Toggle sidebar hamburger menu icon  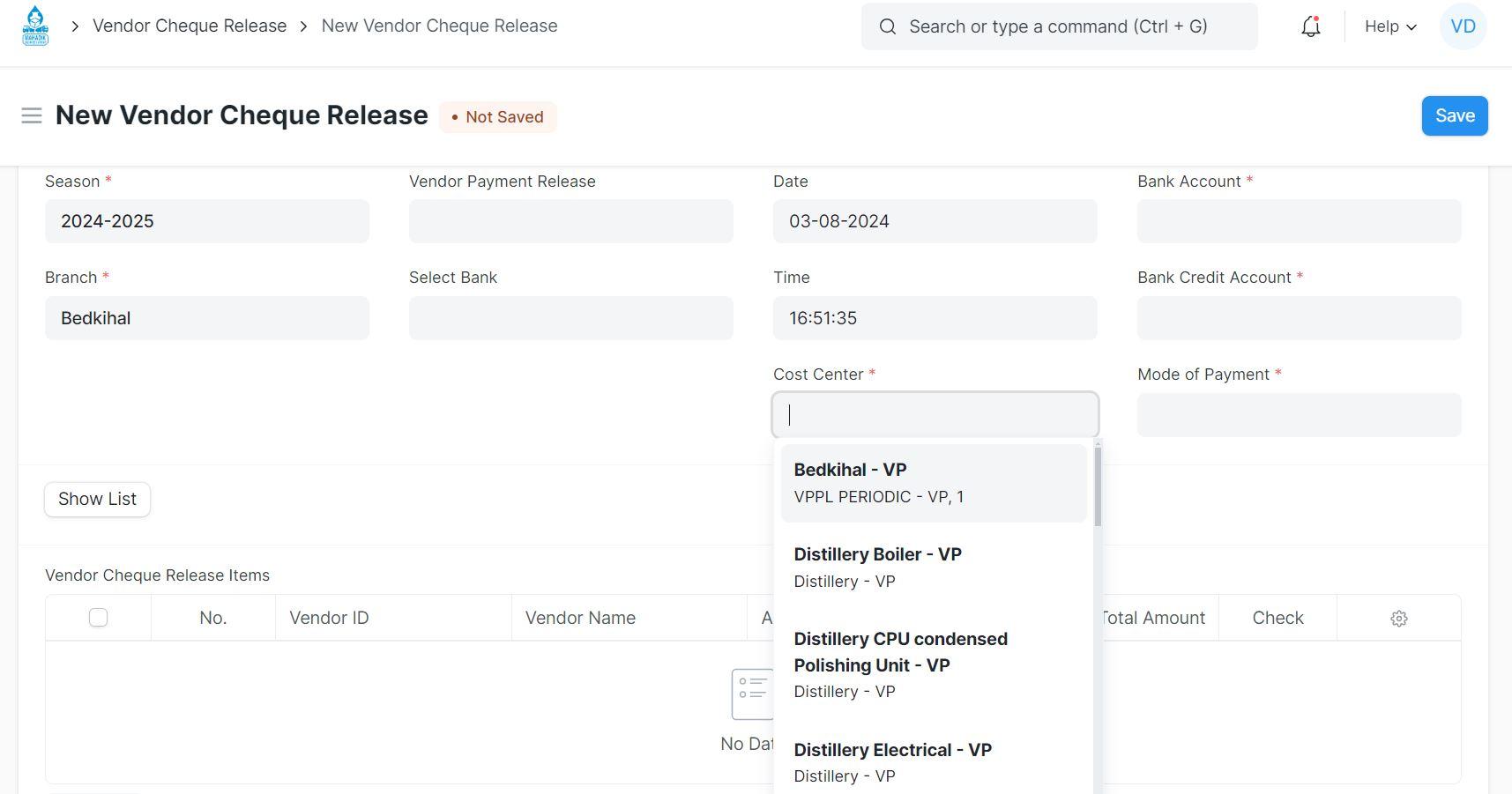click(32, 115)
